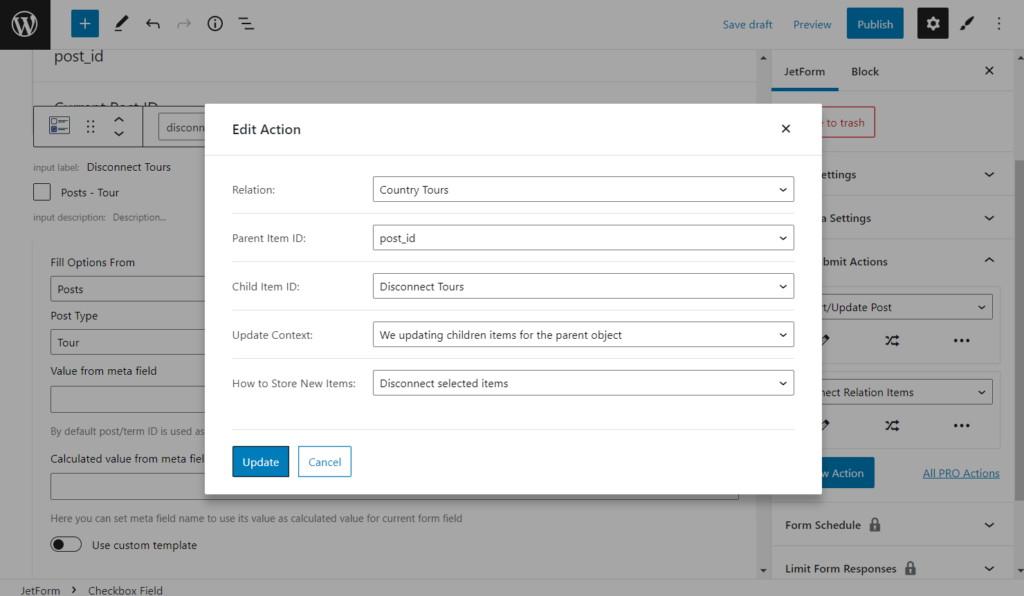The width and height of the screenshot is (1024, 596).
Task: Click the Limit Form Responses lock icon
Action: [x=910, y=568]
